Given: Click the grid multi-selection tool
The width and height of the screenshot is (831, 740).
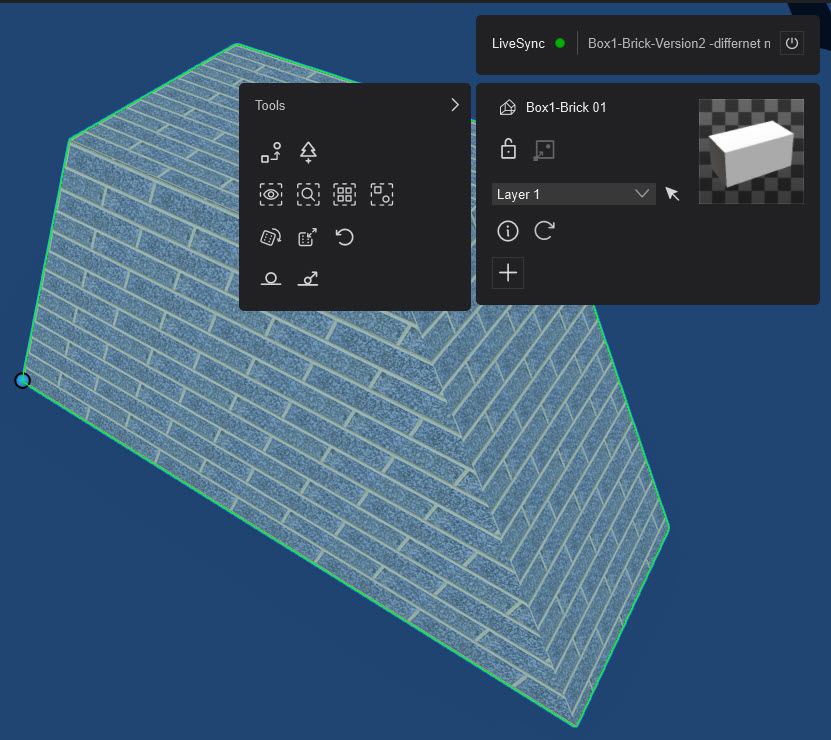Looking at the screenshot, I should [344, 194].
